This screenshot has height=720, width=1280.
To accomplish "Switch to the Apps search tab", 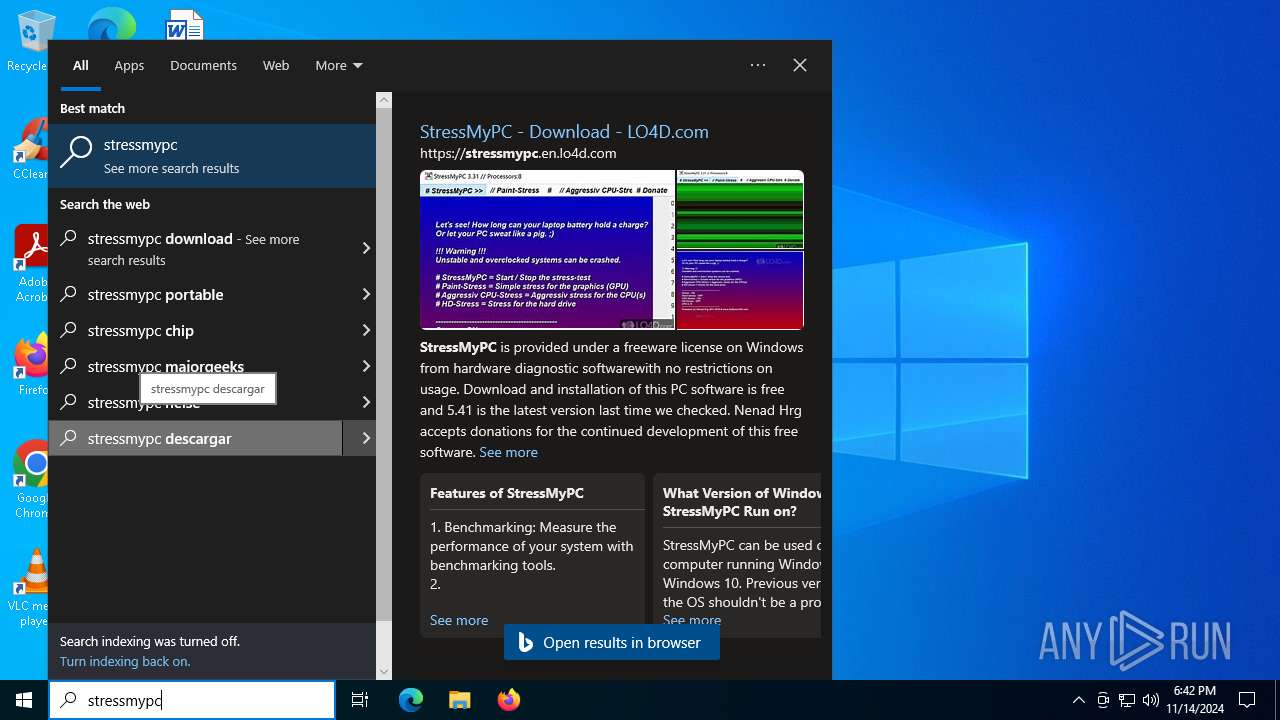I will click(129, 65).
